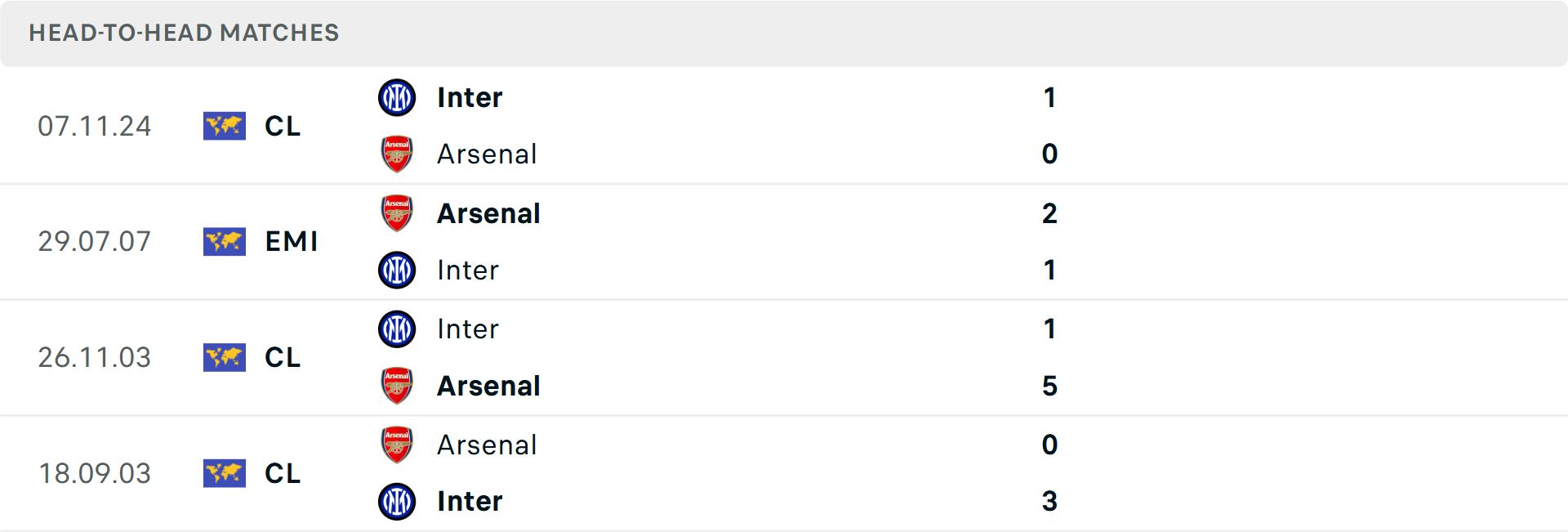Screen dimensions: 1568x532
Task: Click the Head-to-Head Matches header
Action: click(184, 33)
